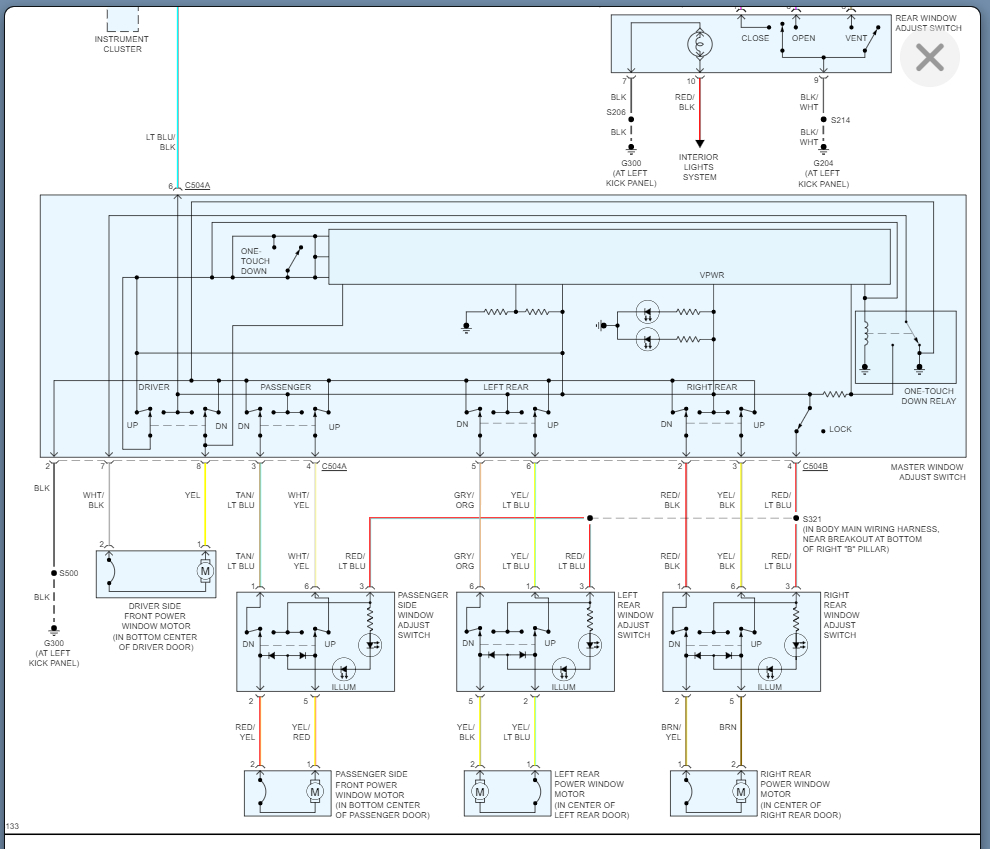Click the 'G204' ground label
This screenshot has width=990, height=849.
(x=823, y=163)
